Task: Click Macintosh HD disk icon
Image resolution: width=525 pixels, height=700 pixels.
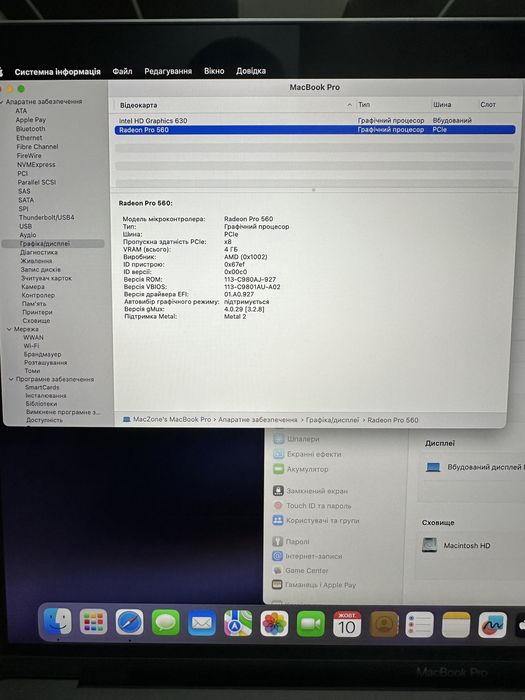Action: [429, 545]
